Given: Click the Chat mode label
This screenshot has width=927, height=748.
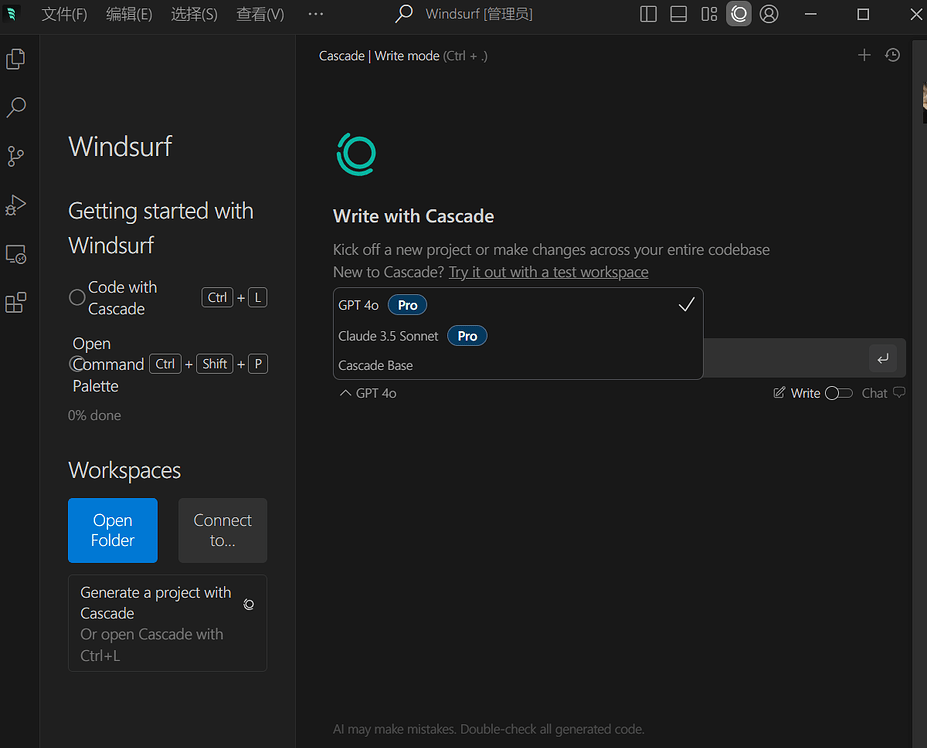Looking at the screenshot, I should pos(874,393).
